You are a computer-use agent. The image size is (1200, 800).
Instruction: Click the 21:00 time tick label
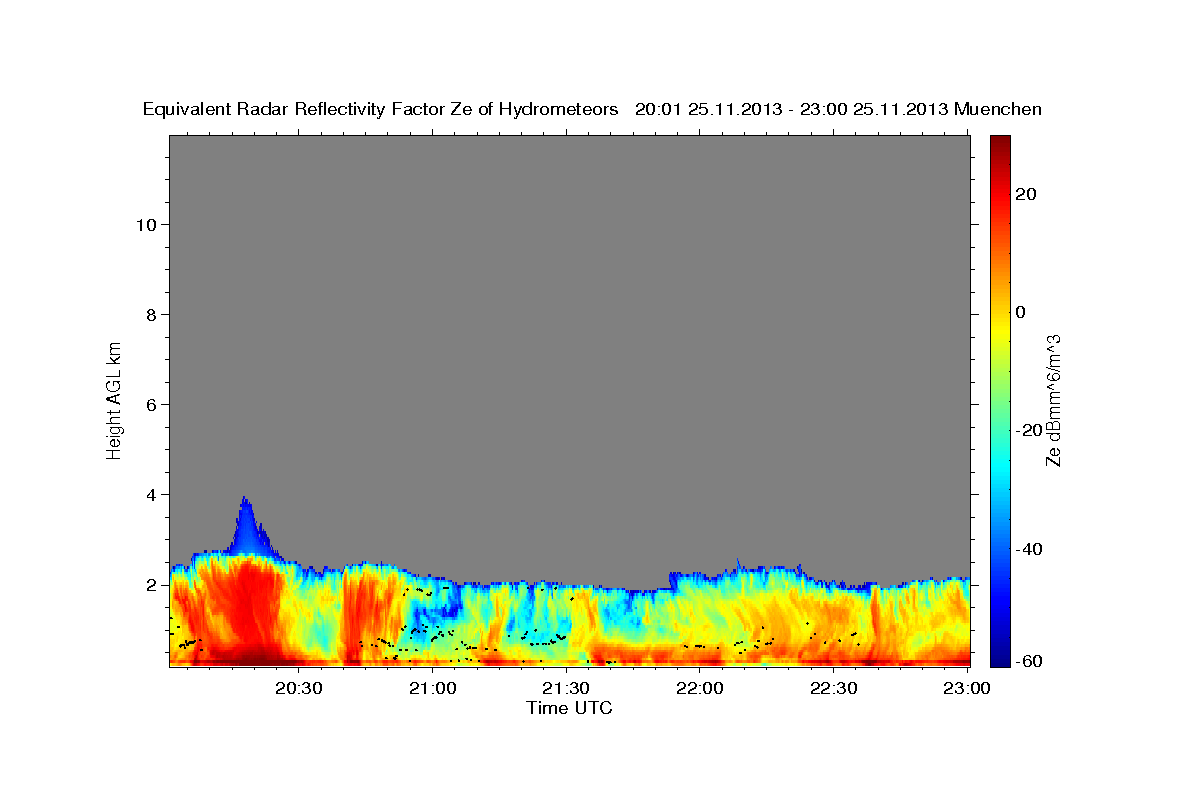[433, 688]
